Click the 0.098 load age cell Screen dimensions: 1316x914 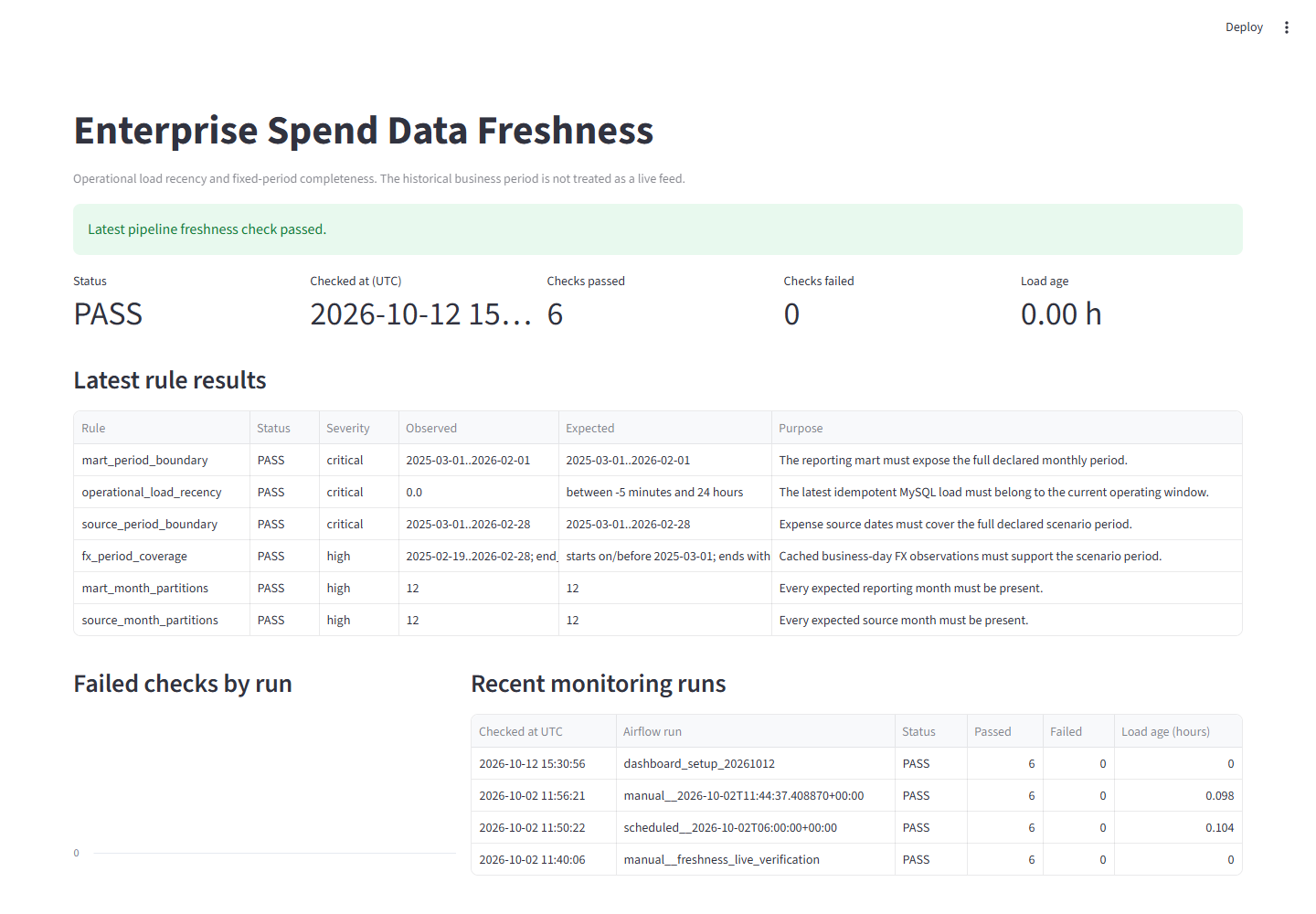pos(1178,795)
